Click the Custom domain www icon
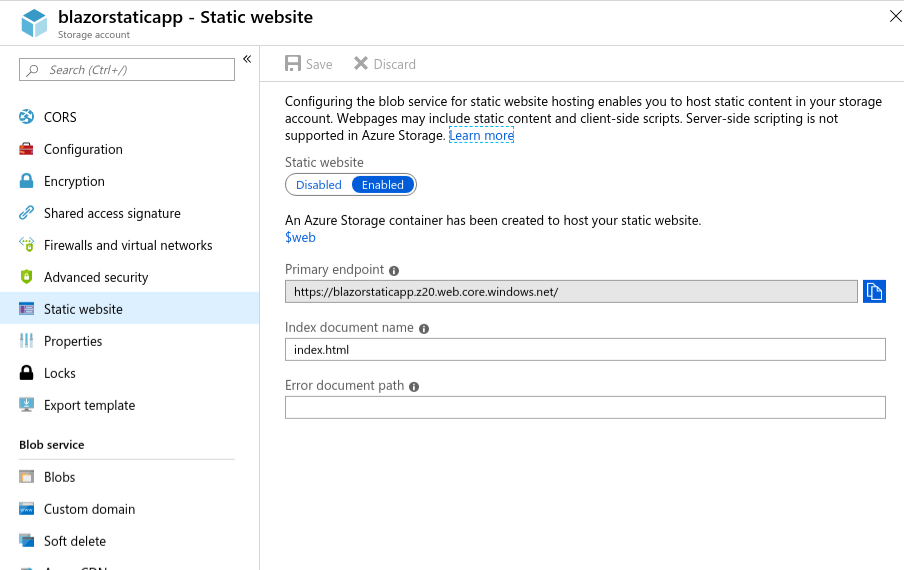 pyautogui.click(x=26, y=509)
